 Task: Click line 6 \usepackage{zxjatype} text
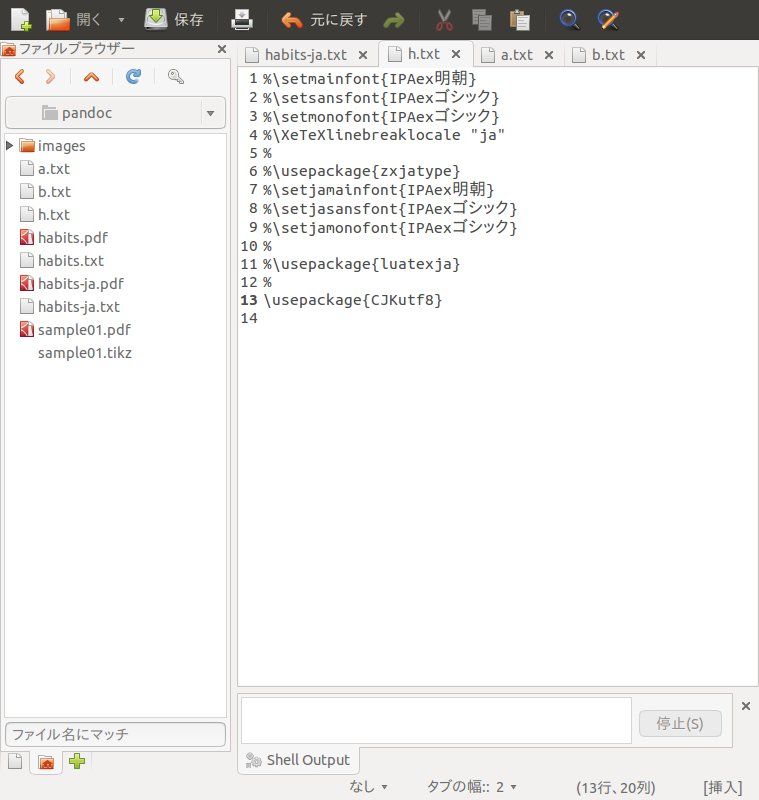point(362,171)
